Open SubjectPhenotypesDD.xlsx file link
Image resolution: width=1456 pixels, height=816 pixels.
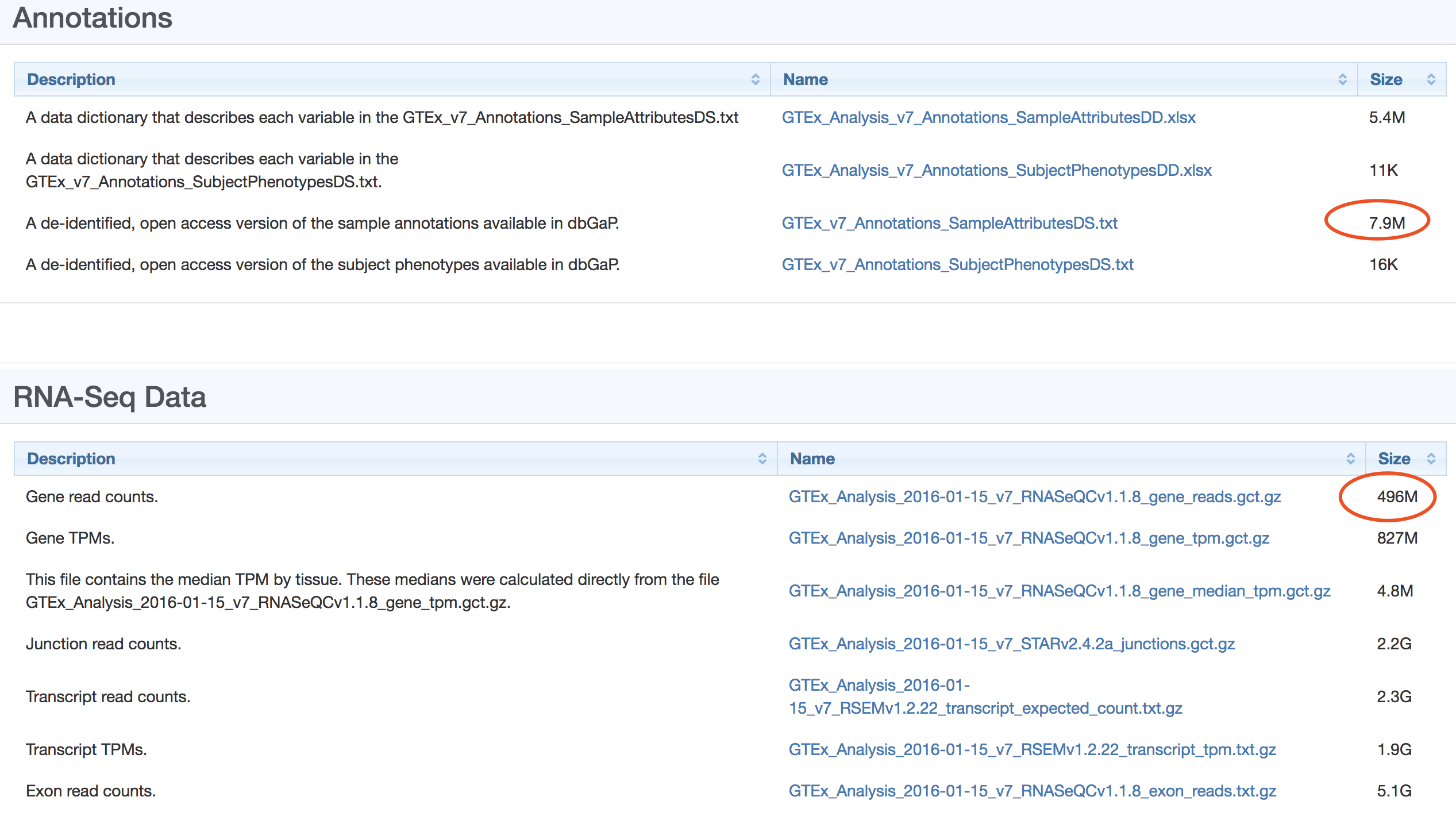996,170
